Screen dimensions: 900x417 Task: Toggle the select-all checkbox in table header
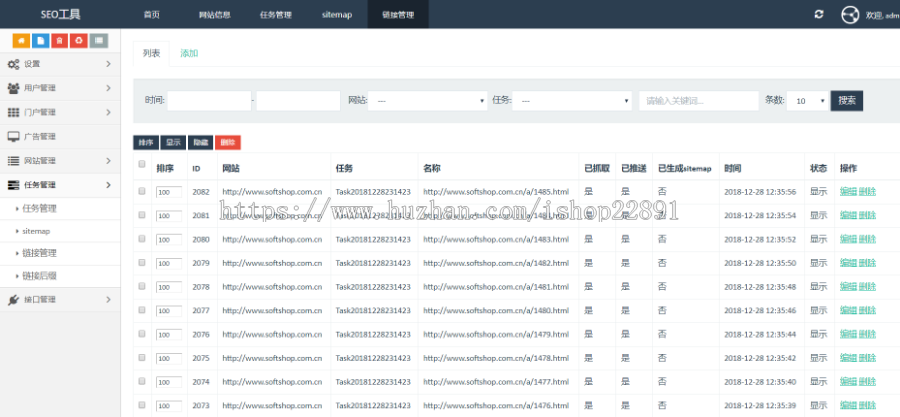[142, 165]
